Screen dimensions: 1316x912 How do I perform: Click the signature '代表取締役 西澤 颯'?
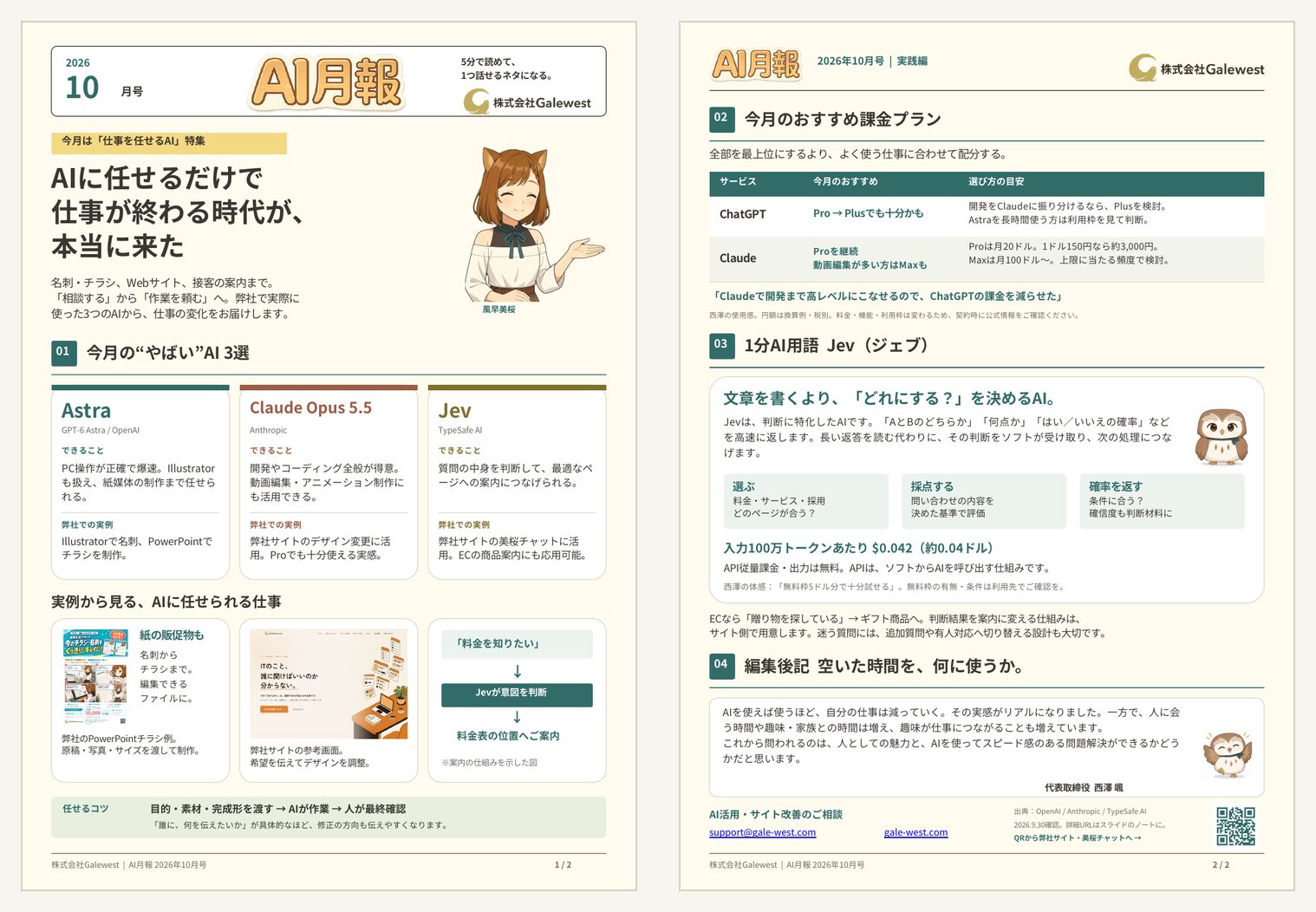1084,788
